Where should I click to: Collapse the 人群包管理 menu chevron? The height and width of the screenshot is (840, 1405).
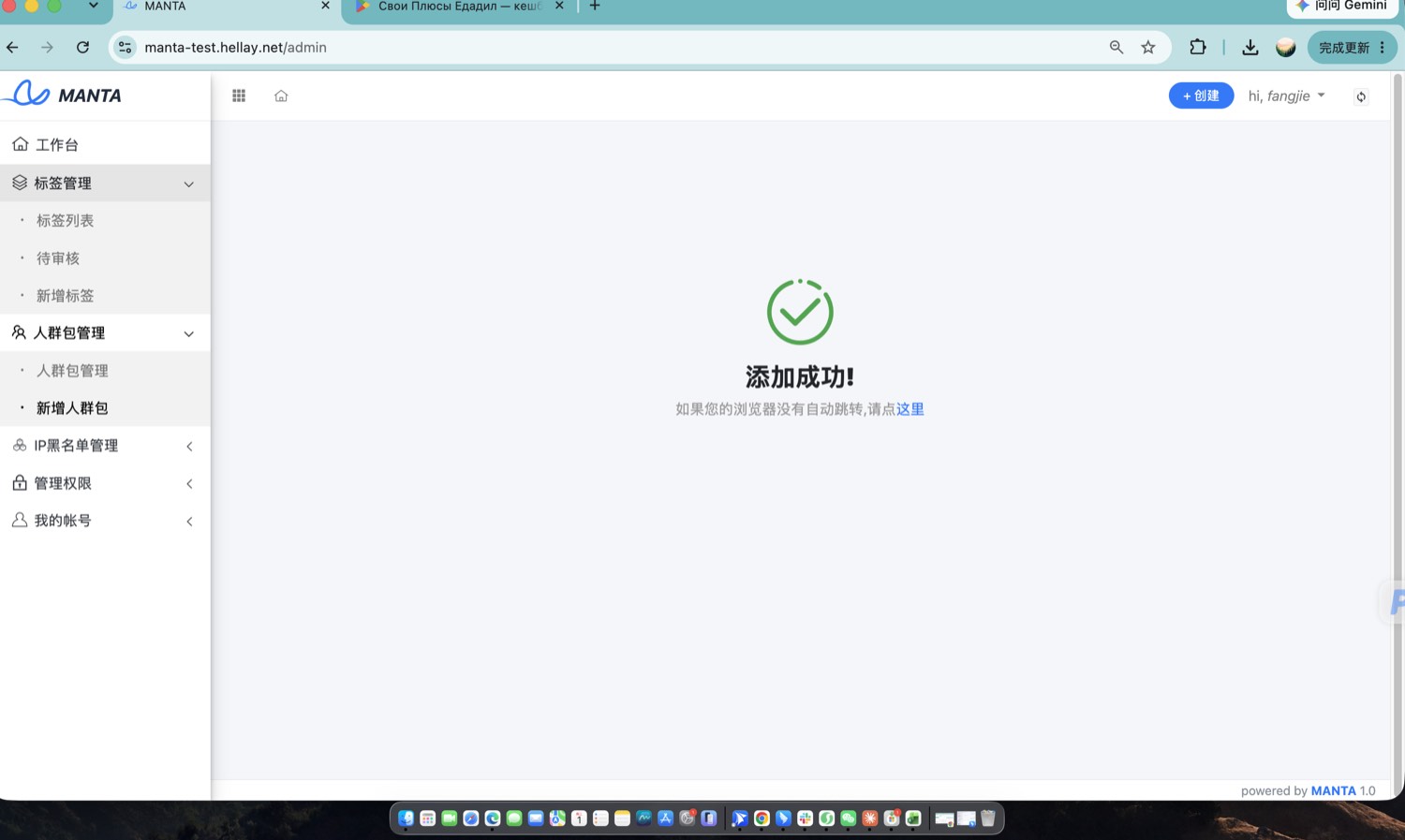pyautogui.click(x=189, y=333)
